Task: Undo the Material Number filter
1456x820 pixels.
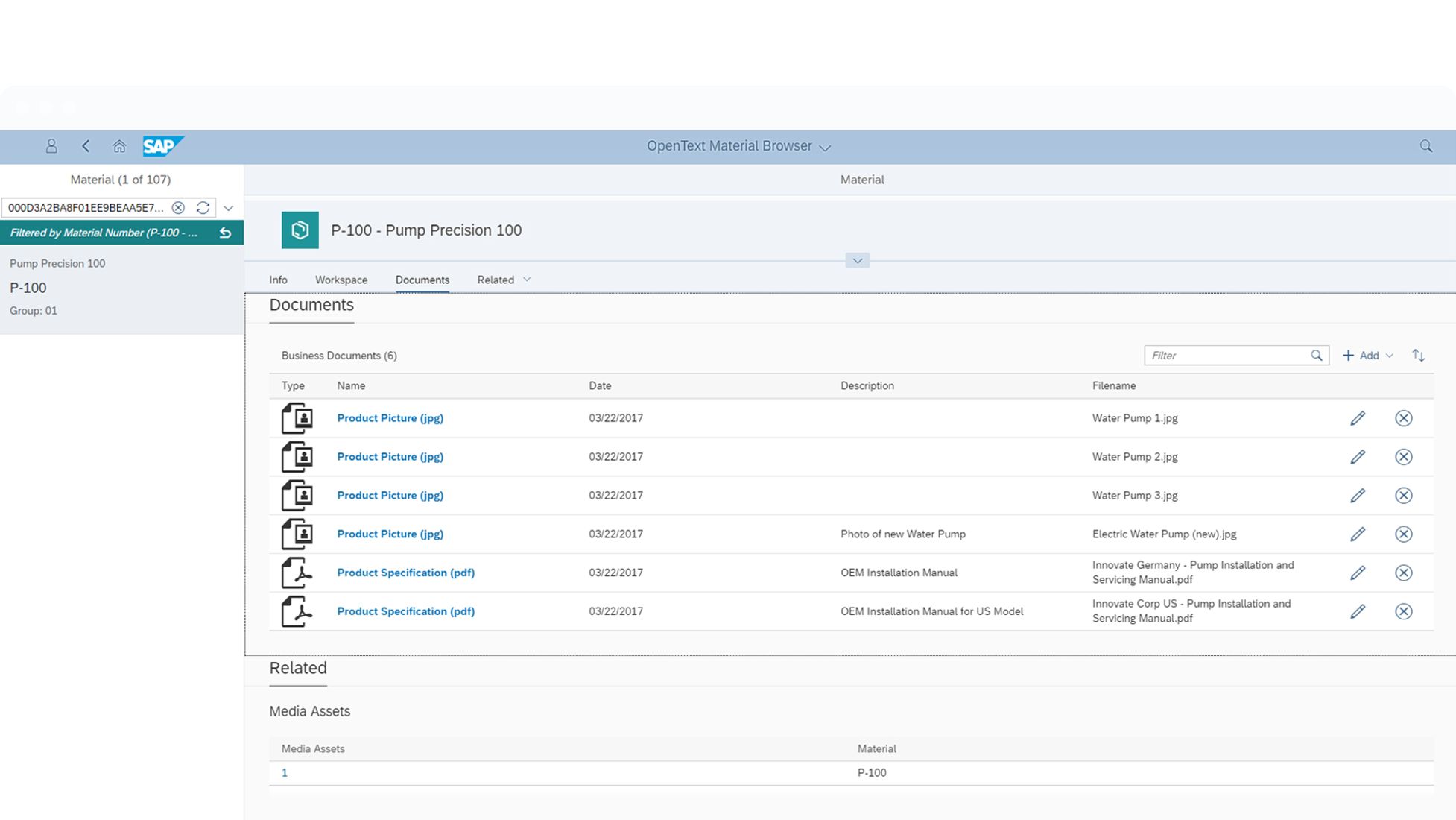Action: click(x=225, y=233)
